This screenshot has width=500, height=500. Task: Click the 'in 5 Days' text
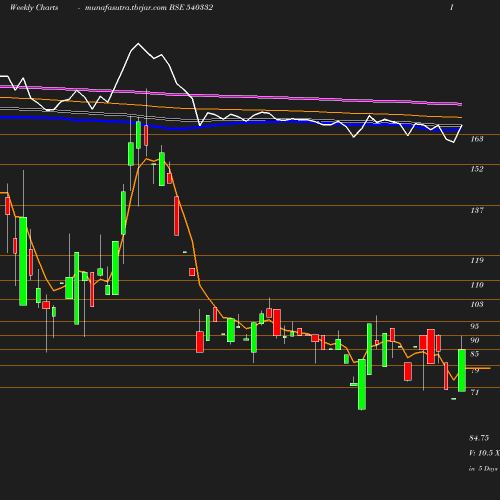point(483,468)
